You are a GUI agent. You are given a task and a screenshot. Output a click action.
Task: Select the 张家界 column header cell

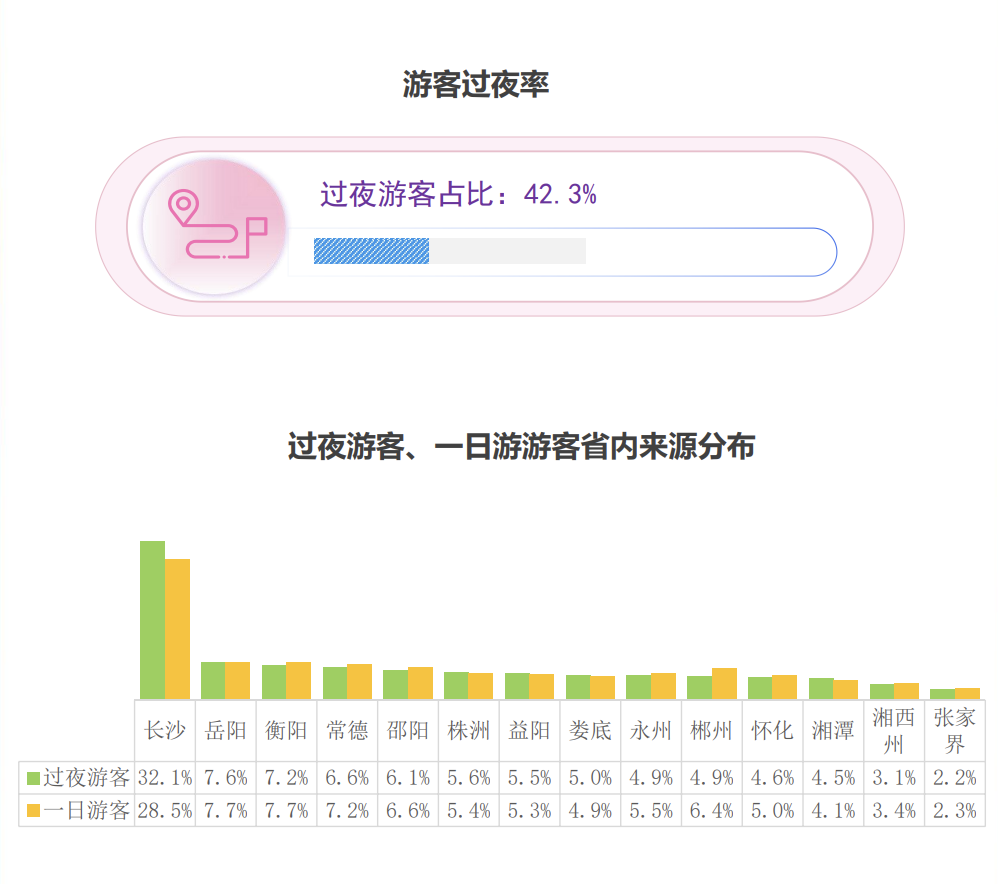955,730
